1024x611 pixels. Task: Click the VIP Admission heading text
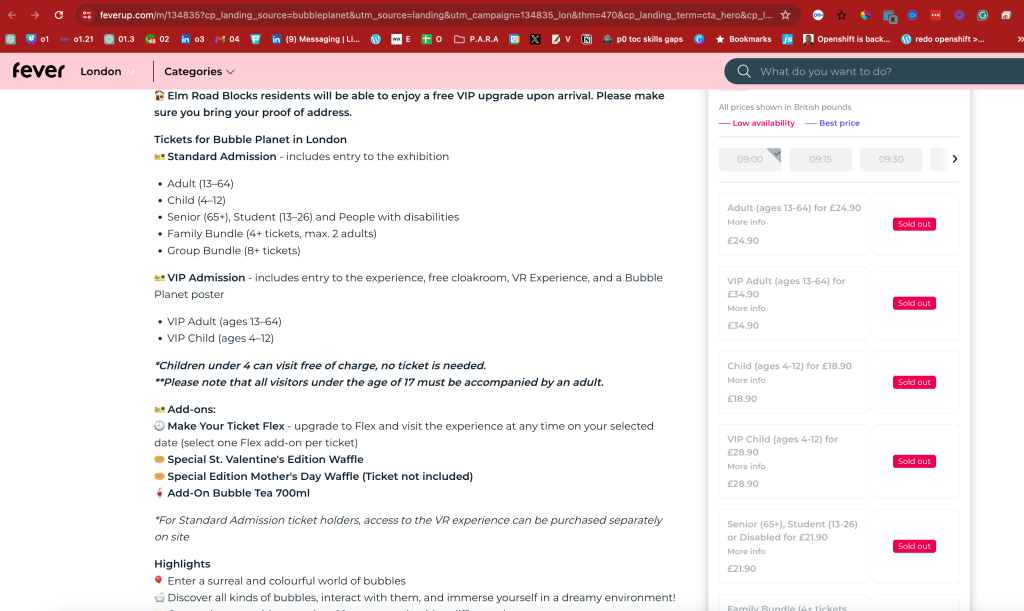(x=206, y=277)
